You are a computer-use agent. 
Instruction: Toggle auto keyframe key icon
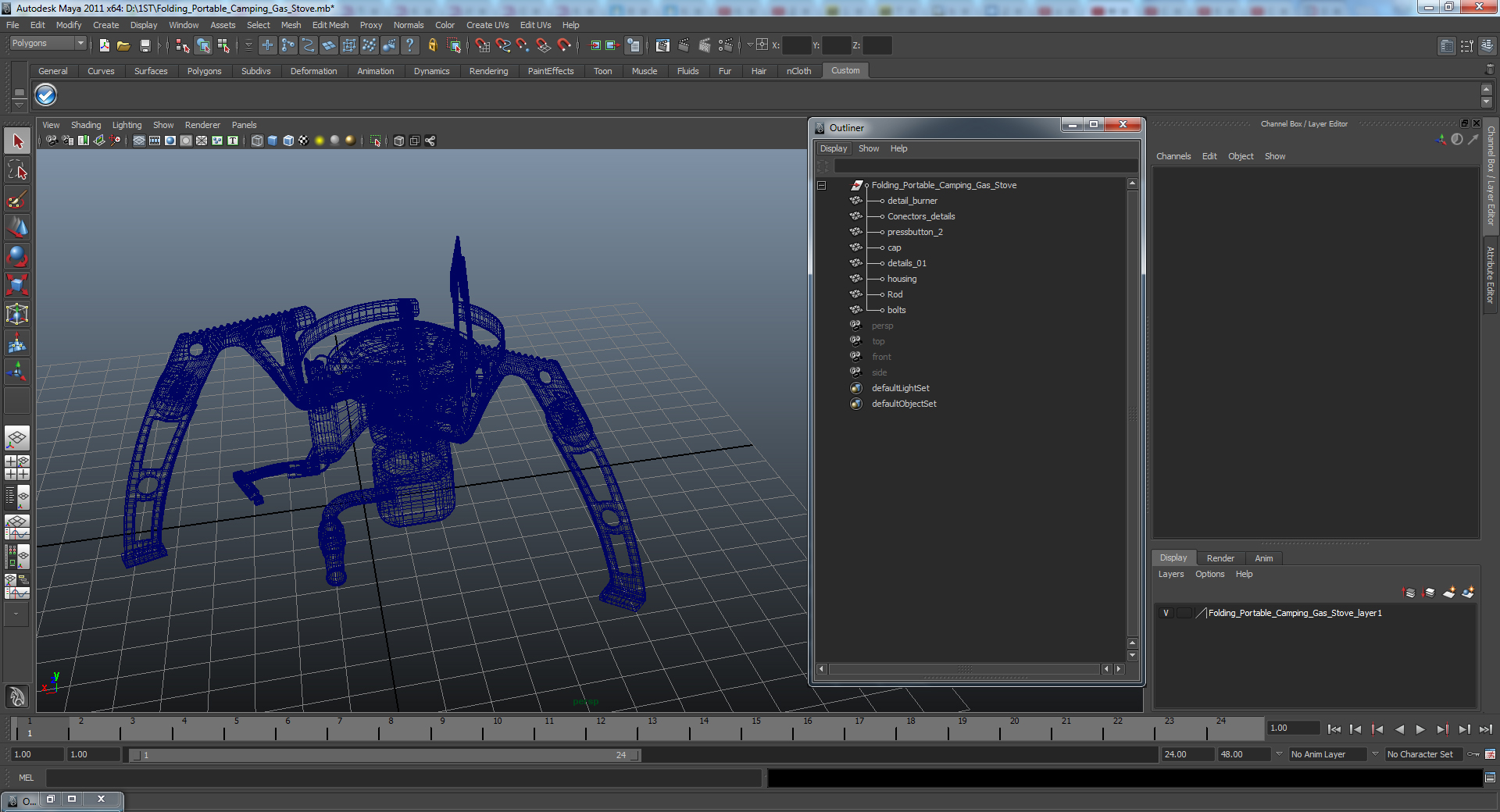[1473, 754]
